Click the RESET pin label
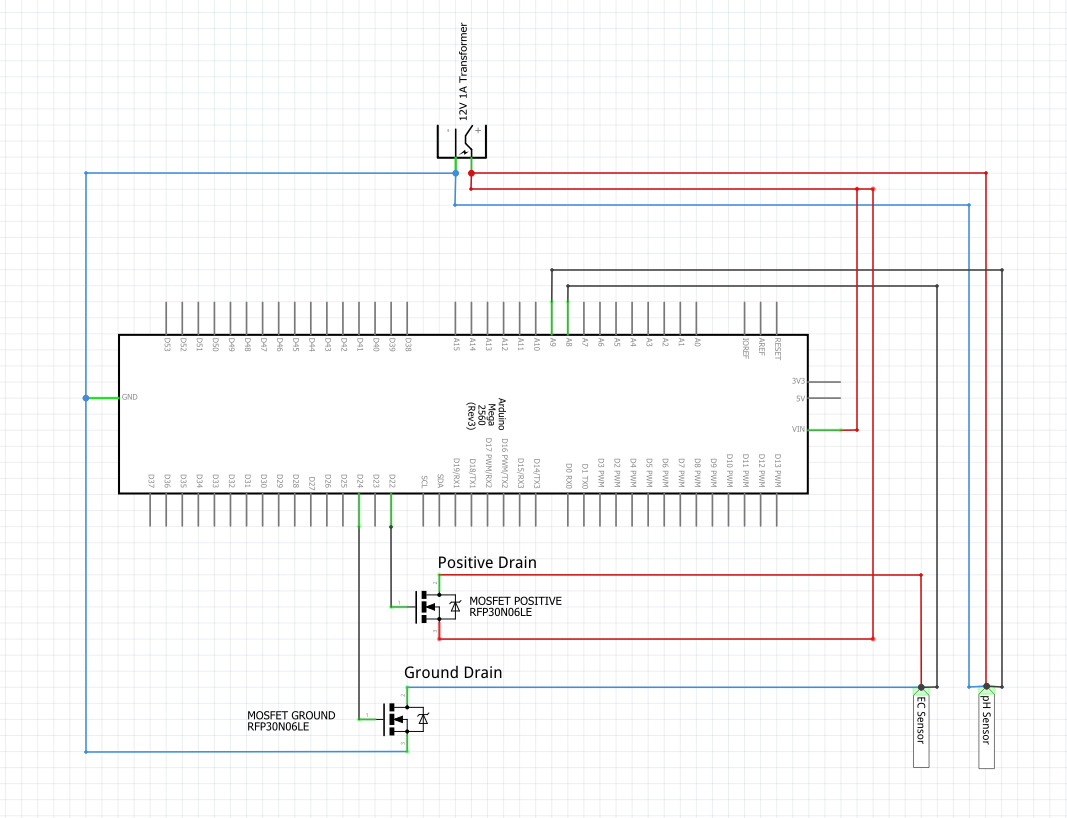 pyautogui.click(x=777, y=348)
